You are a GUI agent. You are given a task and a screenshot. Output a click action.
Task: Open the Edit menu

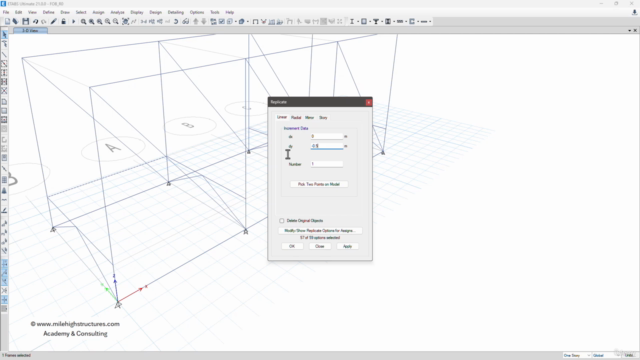18,12
